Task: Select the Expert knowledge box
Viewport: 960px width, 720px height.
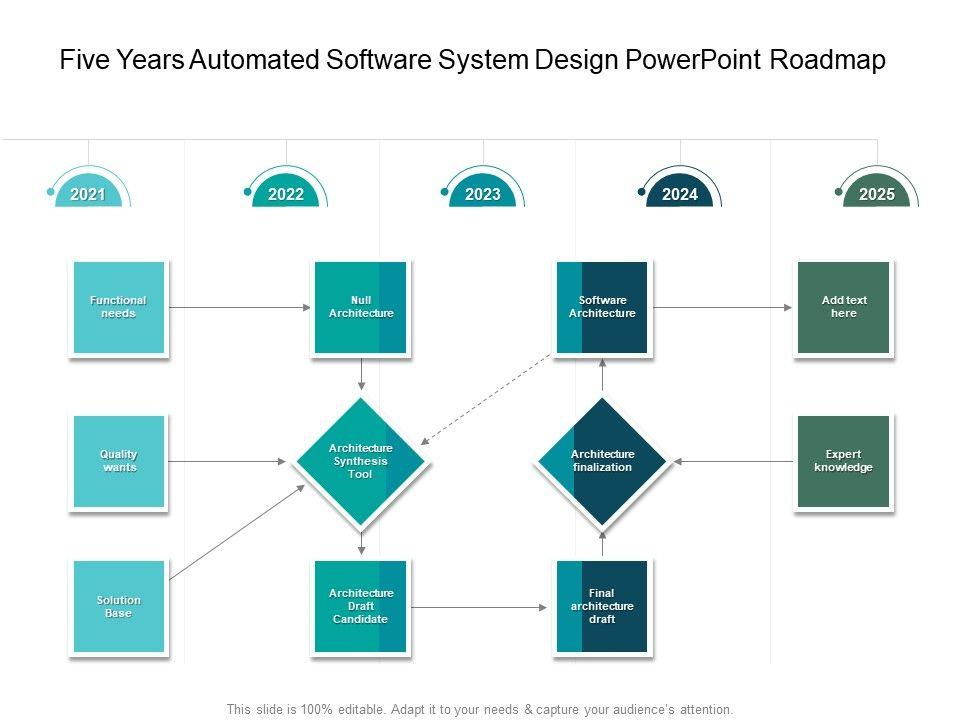Action: click(843, 461)
